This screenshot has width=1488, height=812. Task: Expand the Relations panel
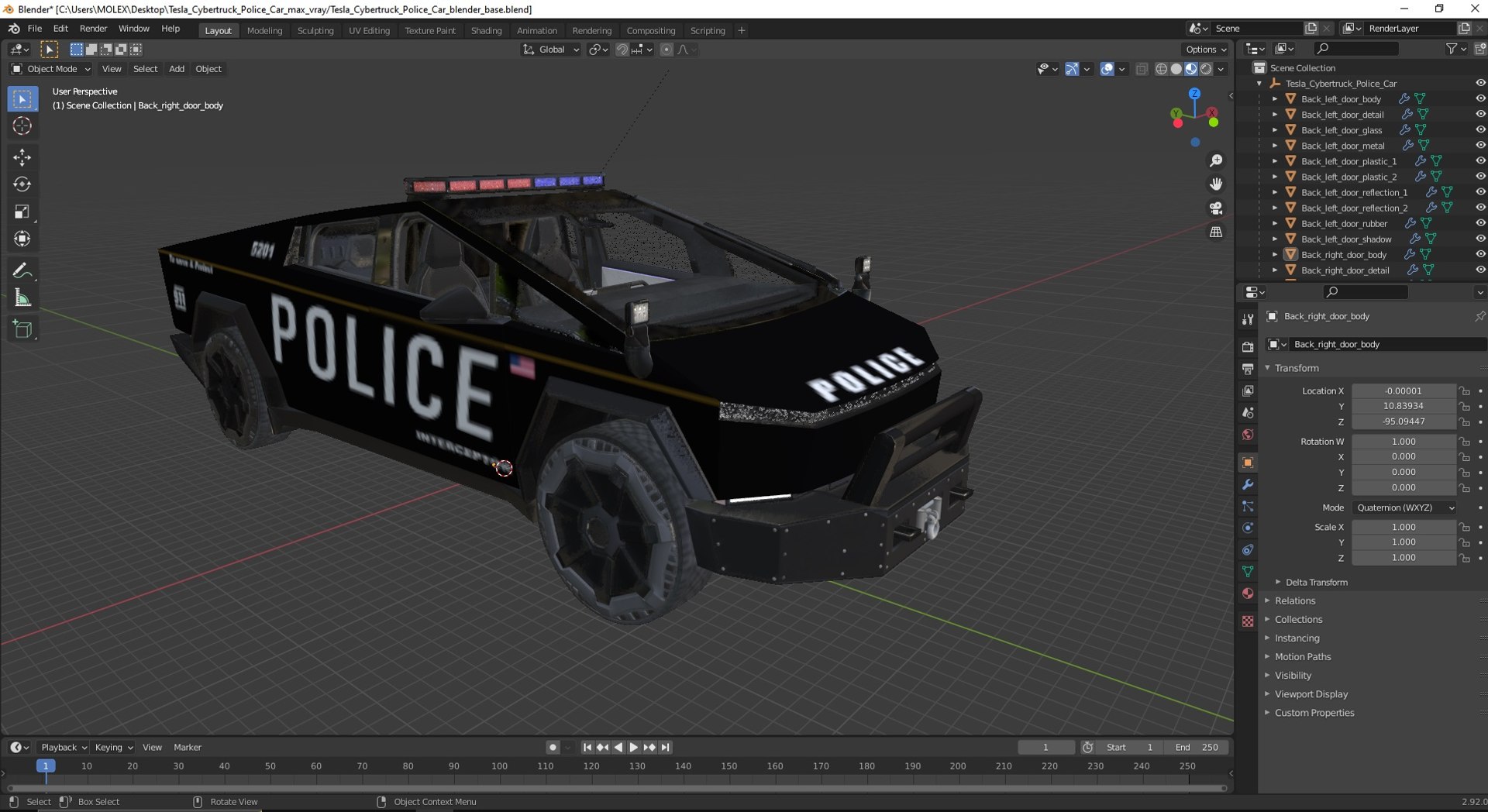[1295, 601]
